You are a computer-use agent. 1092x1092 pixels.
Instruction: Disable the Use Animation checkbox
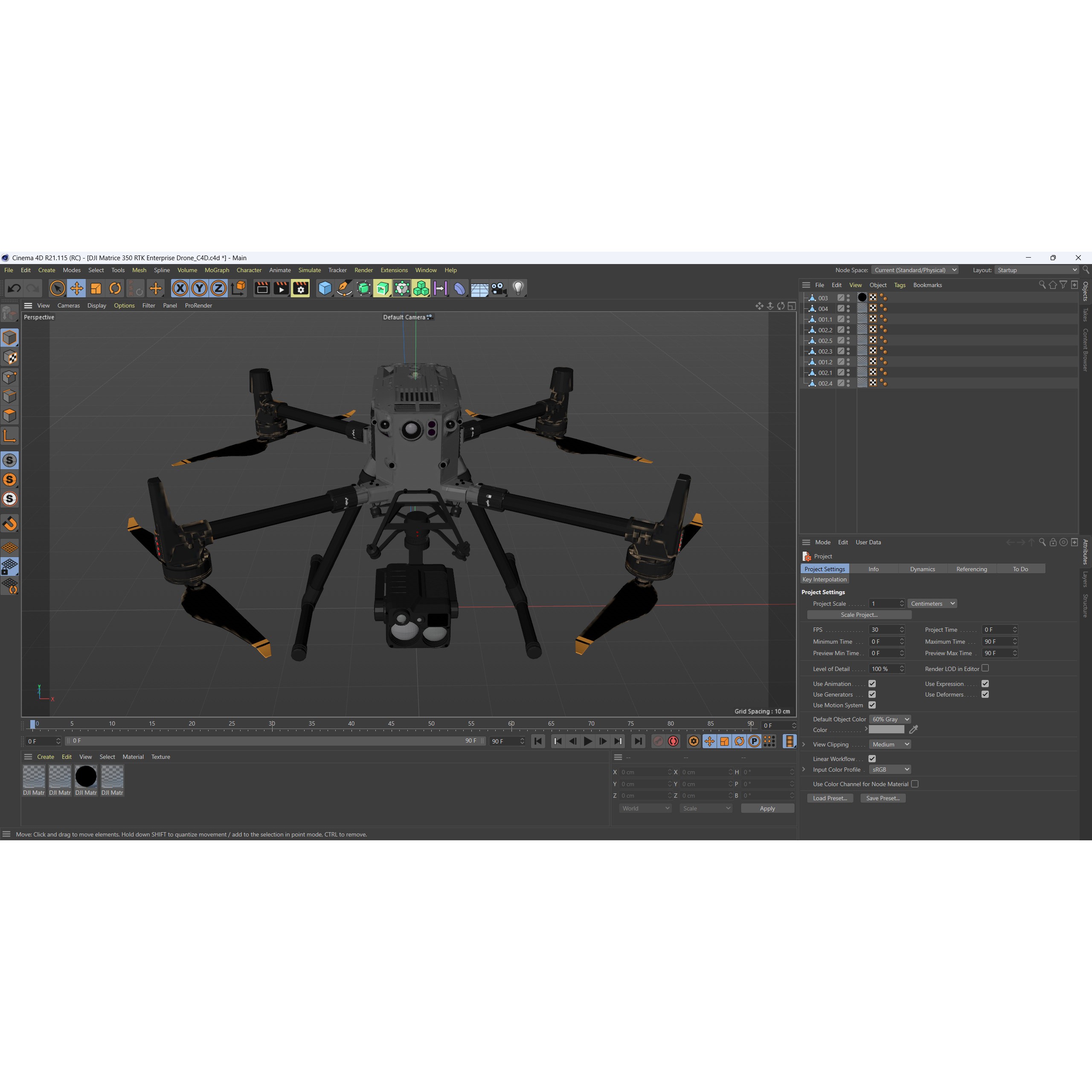(872, 683)
